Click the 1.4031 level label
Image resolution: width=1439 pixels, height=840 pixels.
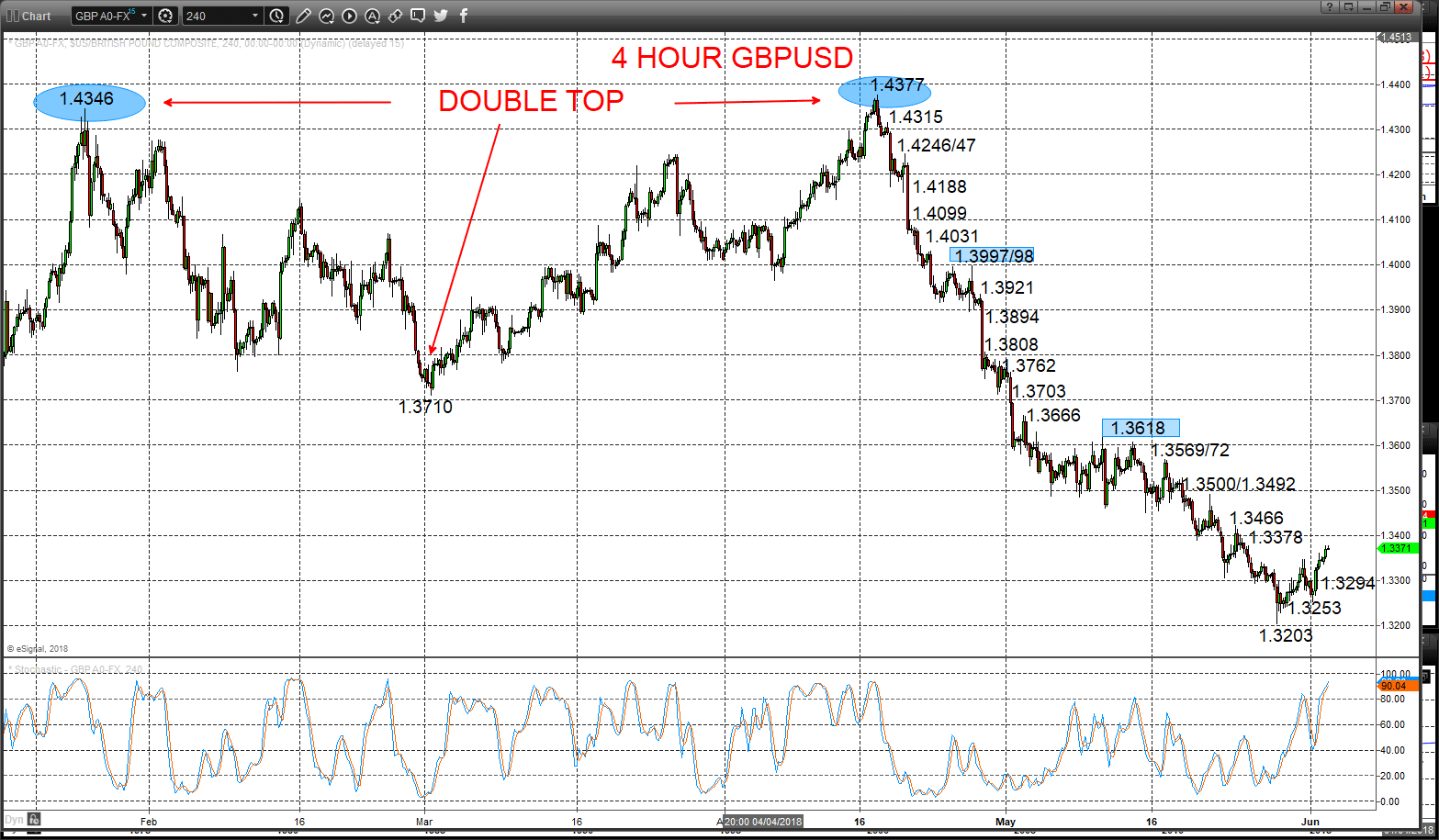952,236
